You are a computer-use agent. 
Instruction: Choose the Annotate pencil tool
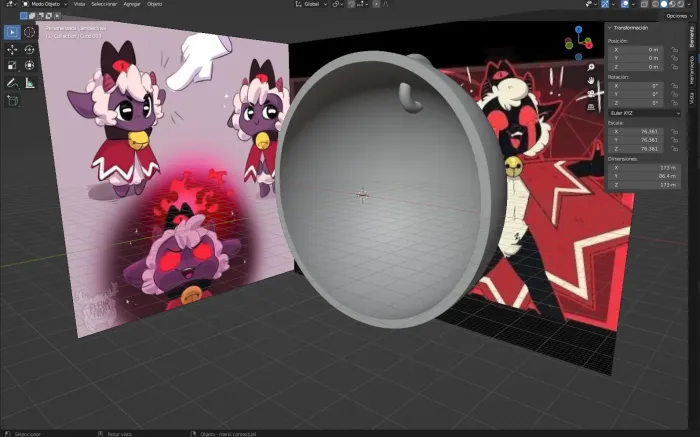coord(12,83)
